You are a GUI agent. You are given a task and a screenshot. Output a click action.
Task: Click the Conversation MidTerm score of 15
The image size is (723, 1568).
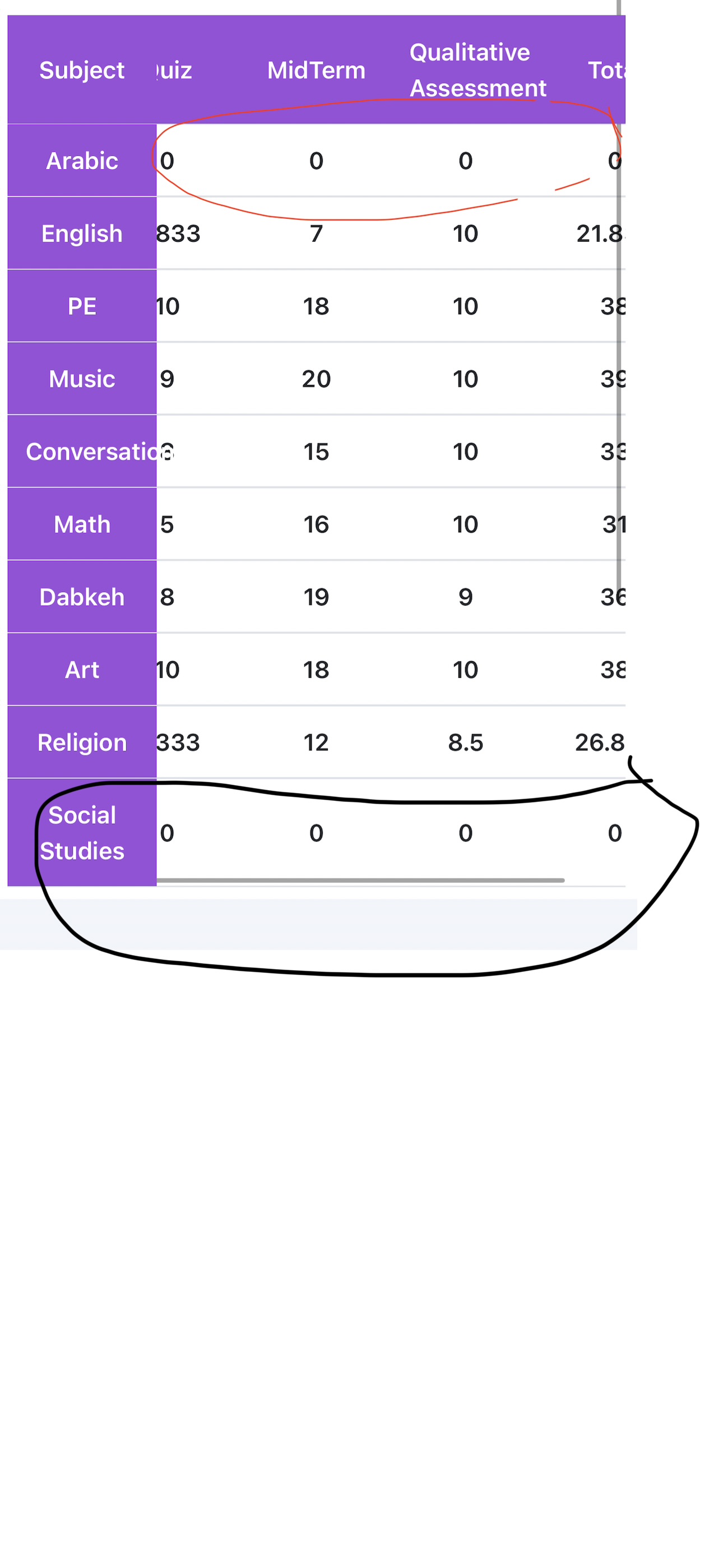[x=316, y=451]
